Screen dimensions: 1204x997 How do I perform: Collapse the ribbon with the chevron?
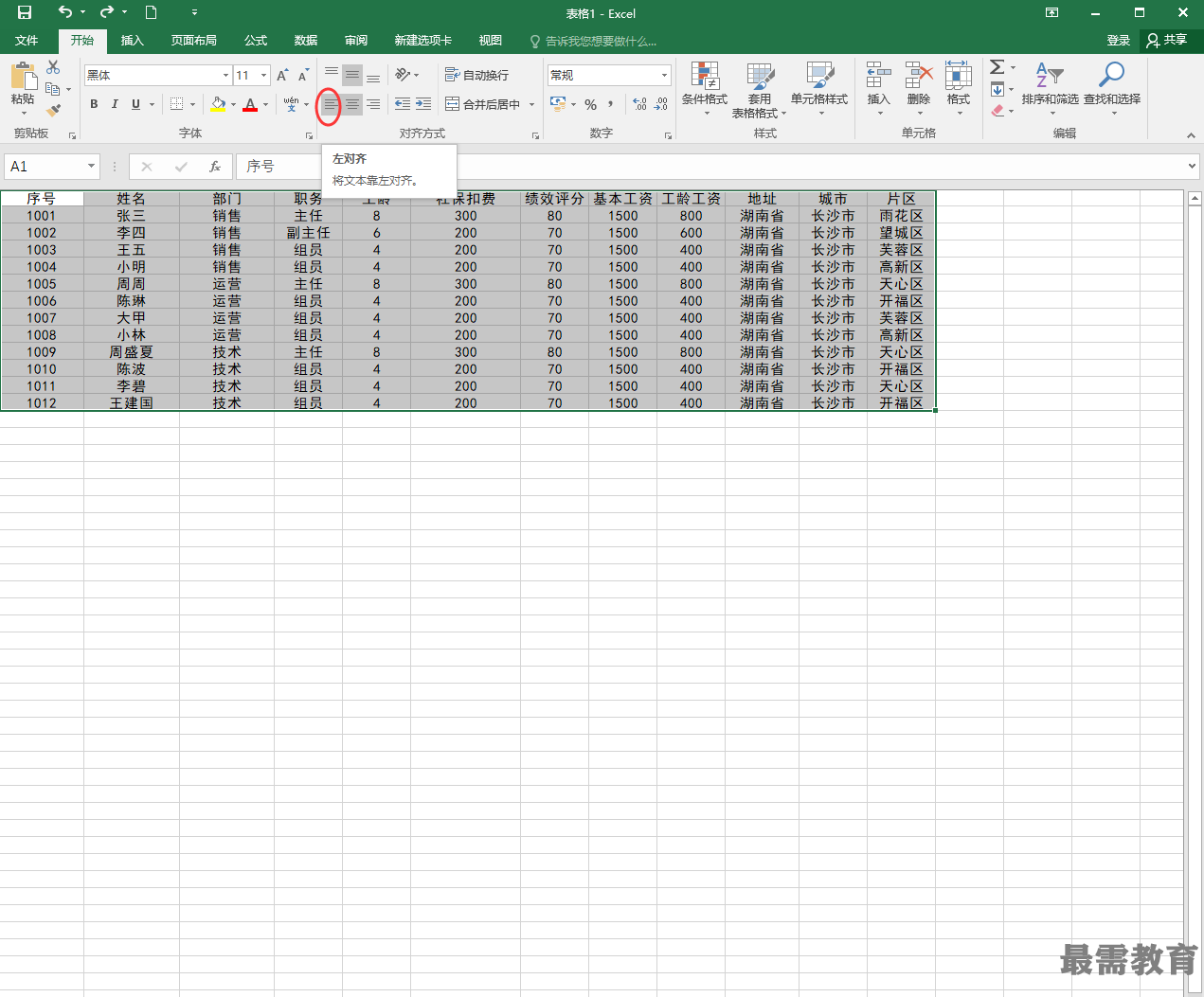(1191, 135)
